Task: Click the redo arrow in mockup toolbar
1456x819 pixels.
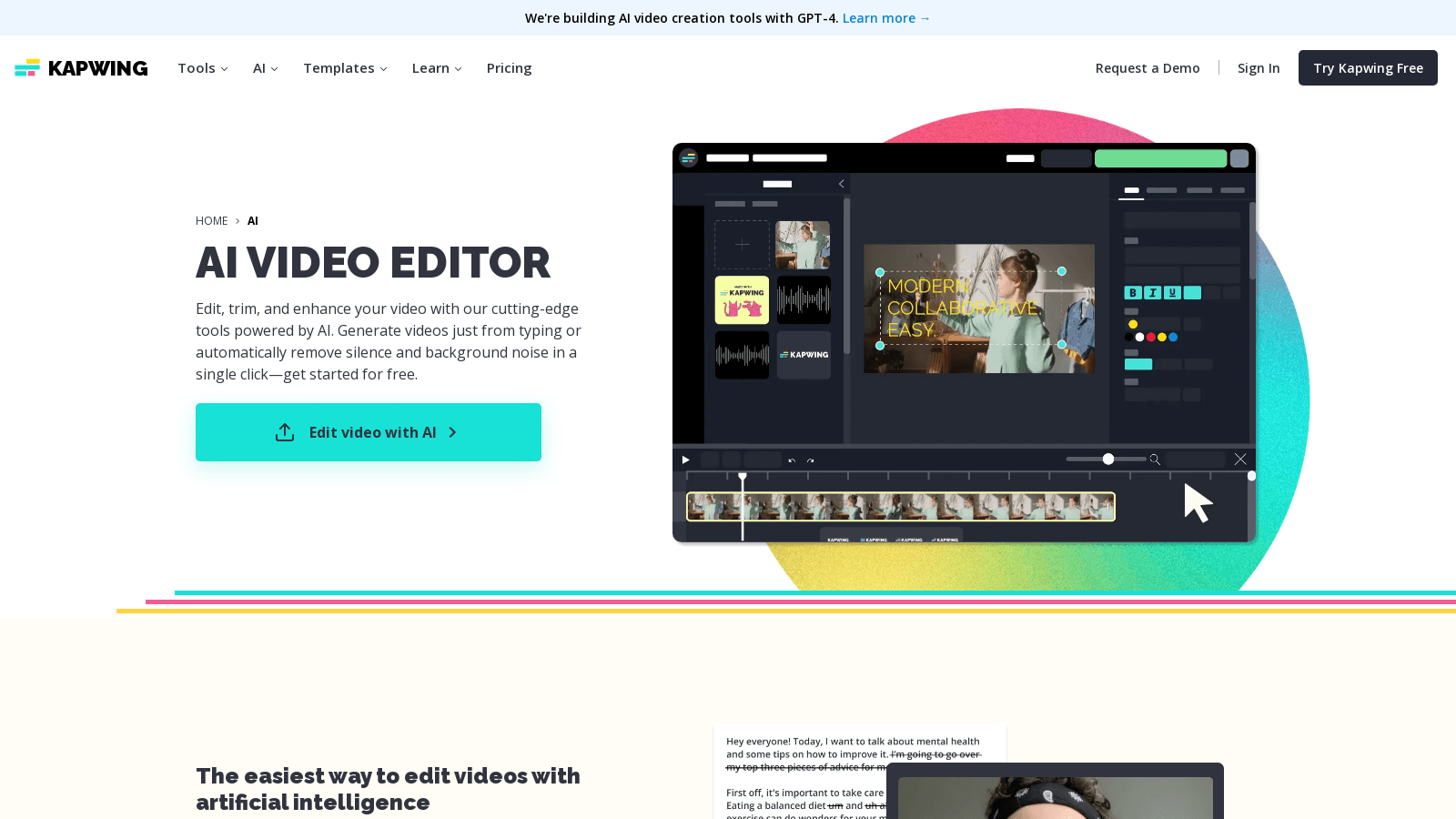Action: tap(810, 460)
